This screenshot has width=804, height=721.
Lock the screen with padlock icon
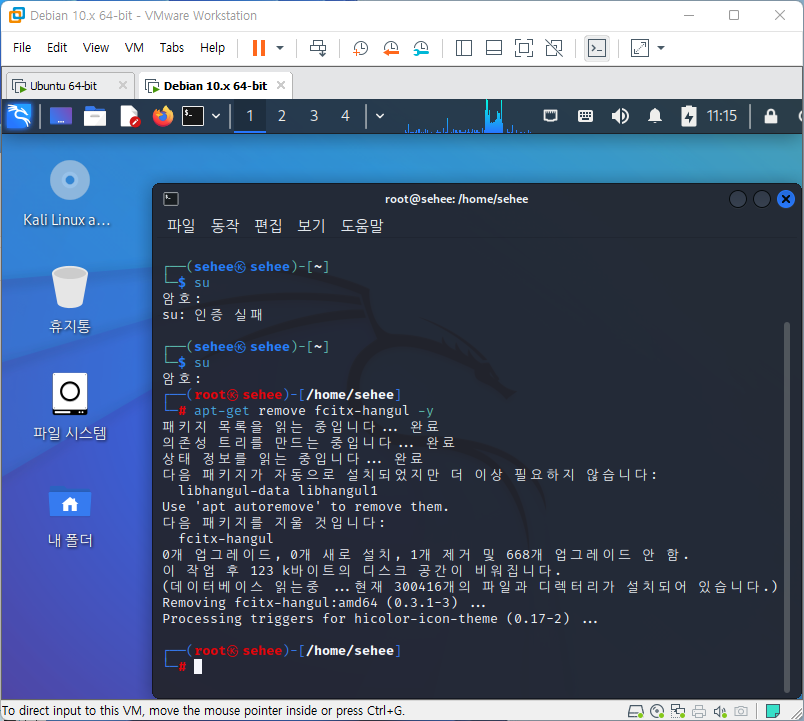[771, 116]
